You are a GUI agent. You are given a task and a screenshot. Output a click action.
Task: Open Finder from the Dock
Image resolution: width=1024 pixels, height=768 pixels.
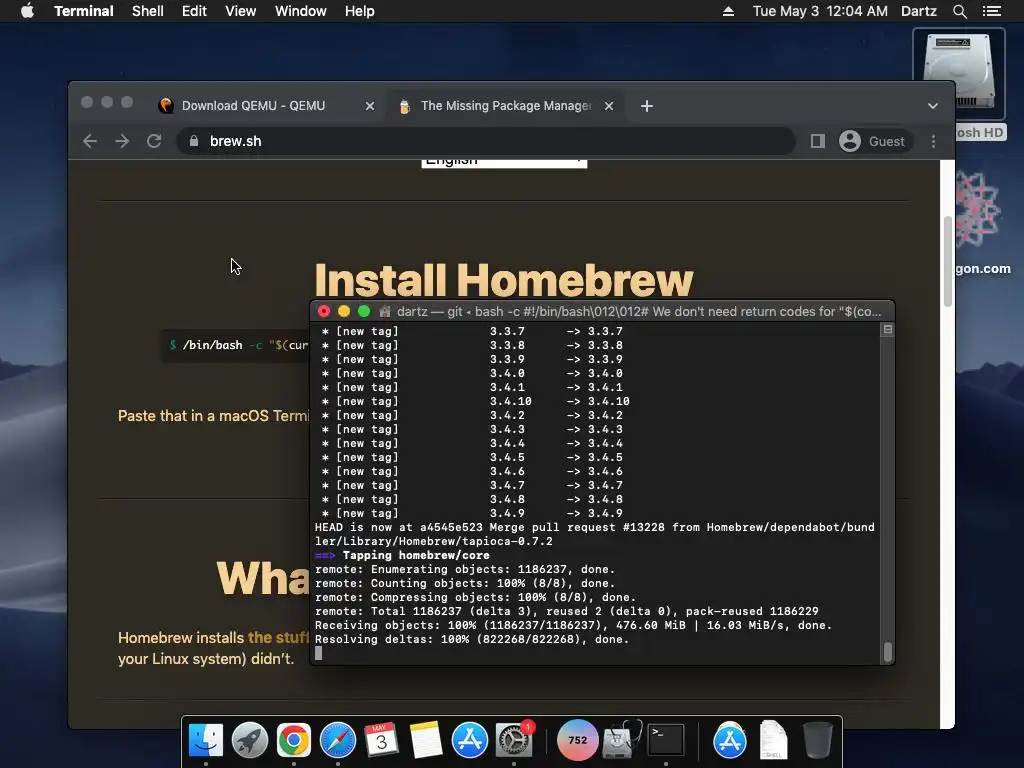point(206,740)
